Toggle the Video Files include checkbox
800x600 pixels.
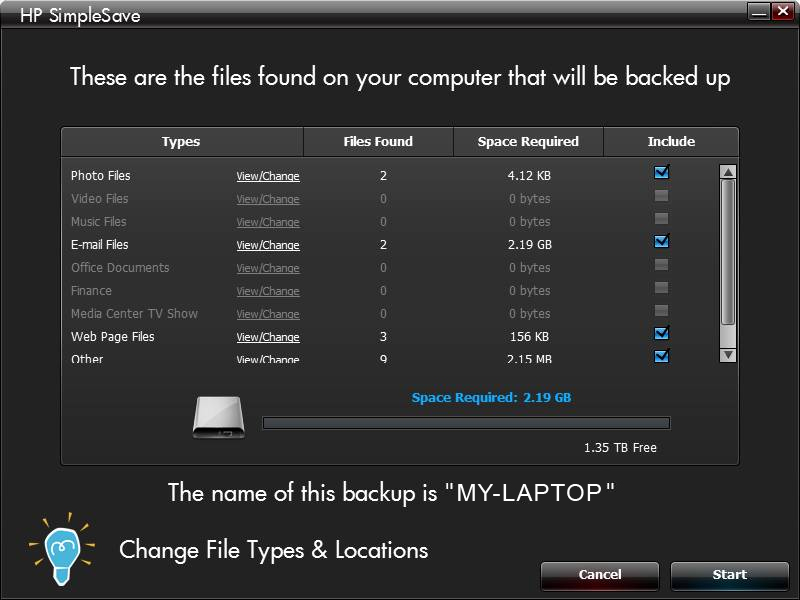point(661,195)
